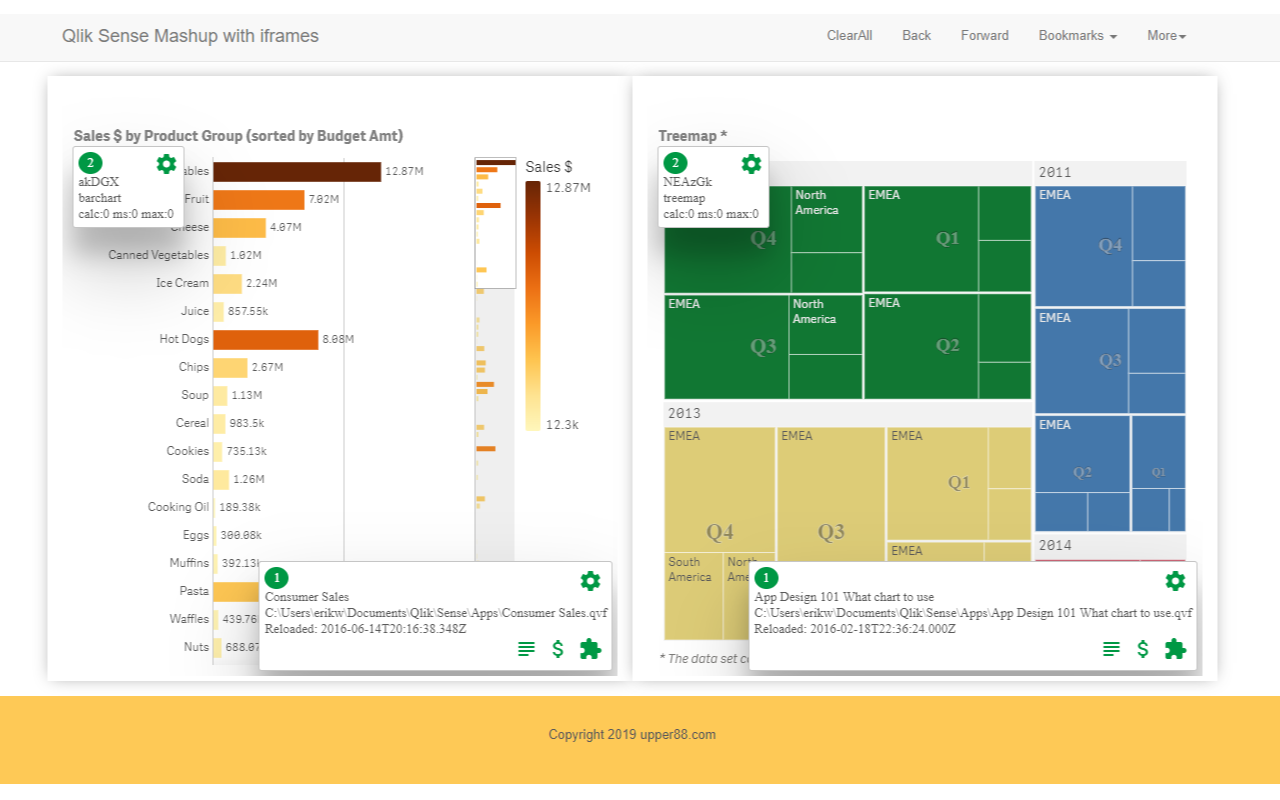The width and height of the screenshot is (1280, 800).
Task: Click the bar chart mini-map scroll thumb
Action: tap(495, 223)
